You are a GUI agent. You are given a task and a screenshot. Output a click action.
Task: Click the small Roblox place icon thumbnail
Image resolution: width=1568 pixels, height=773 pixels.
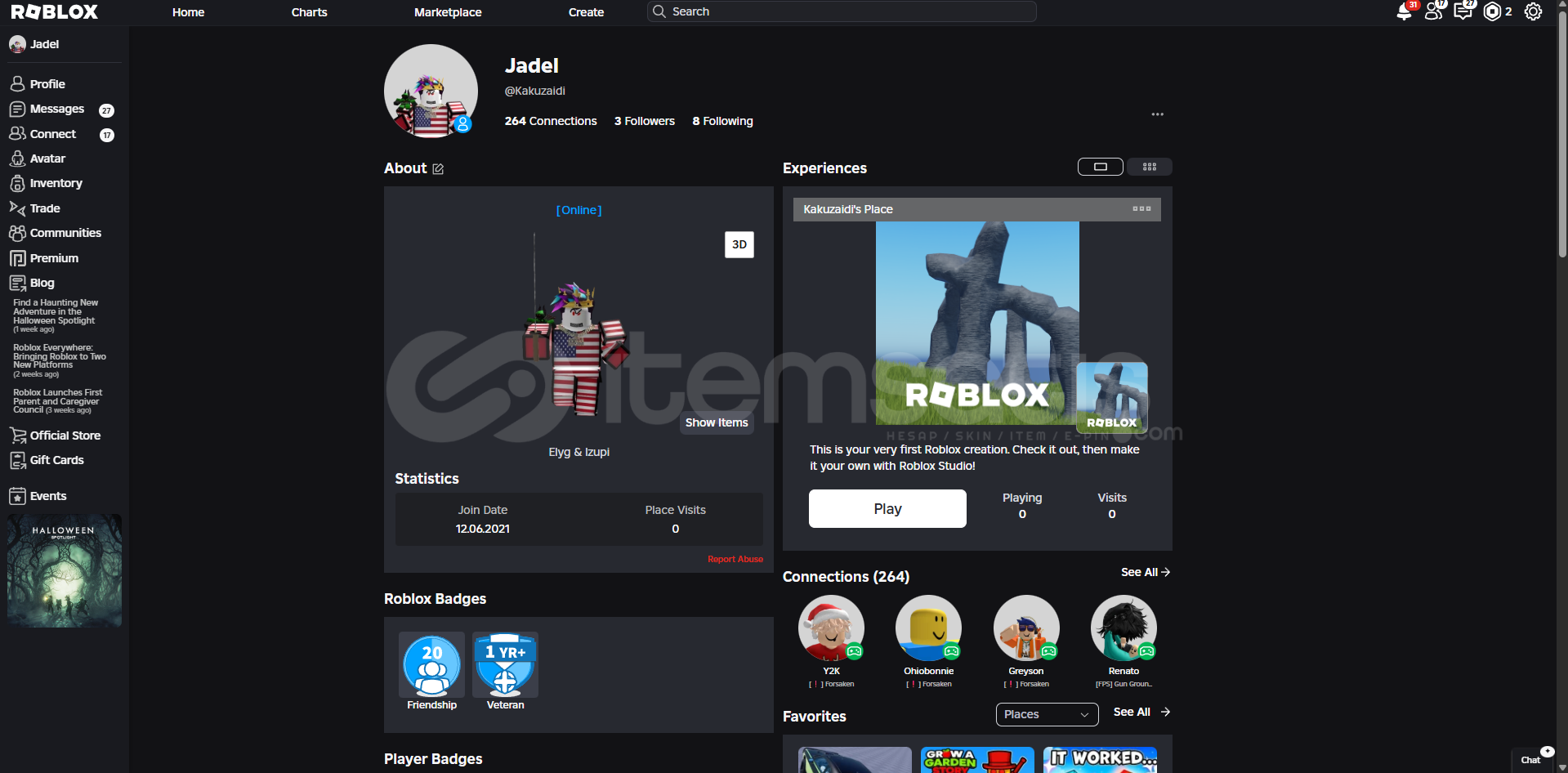[1112, 397]
